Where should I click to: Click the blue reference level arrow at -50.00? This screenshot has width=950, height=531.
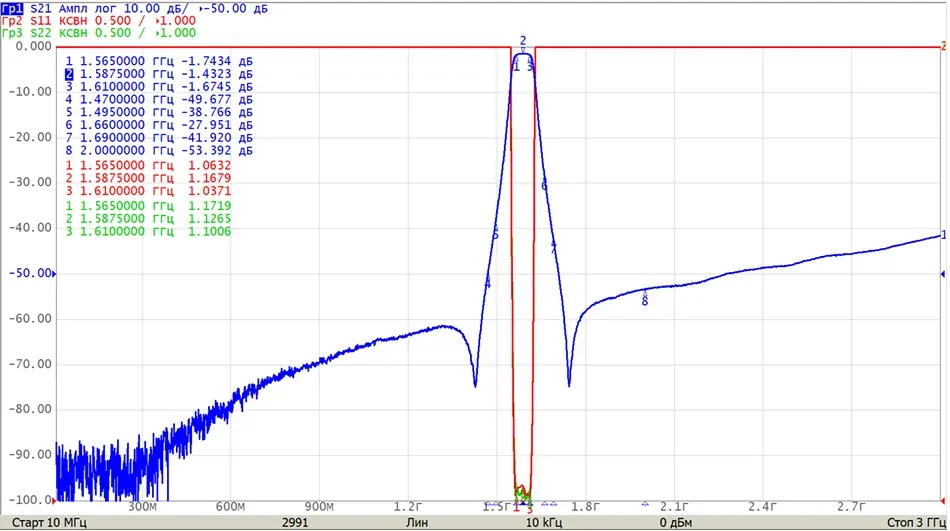54,274
